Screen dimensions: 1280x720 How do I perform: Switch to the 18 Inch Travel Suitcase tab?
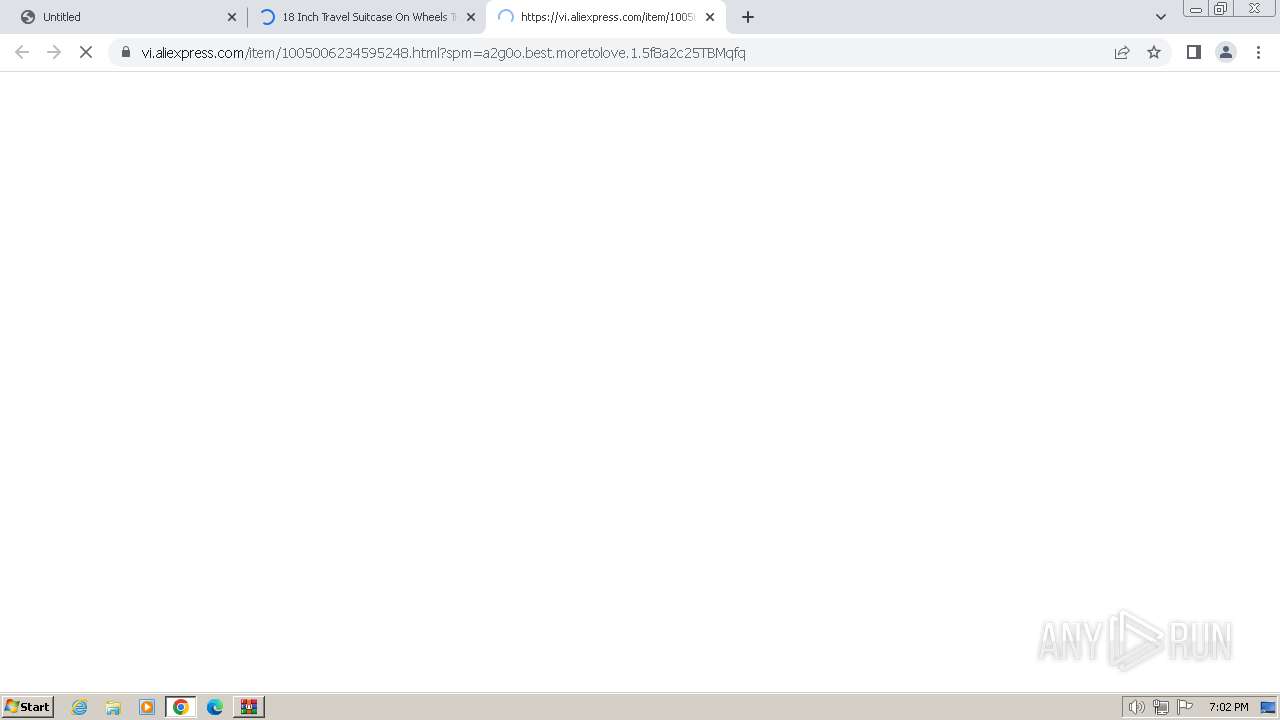click(365, 17)
